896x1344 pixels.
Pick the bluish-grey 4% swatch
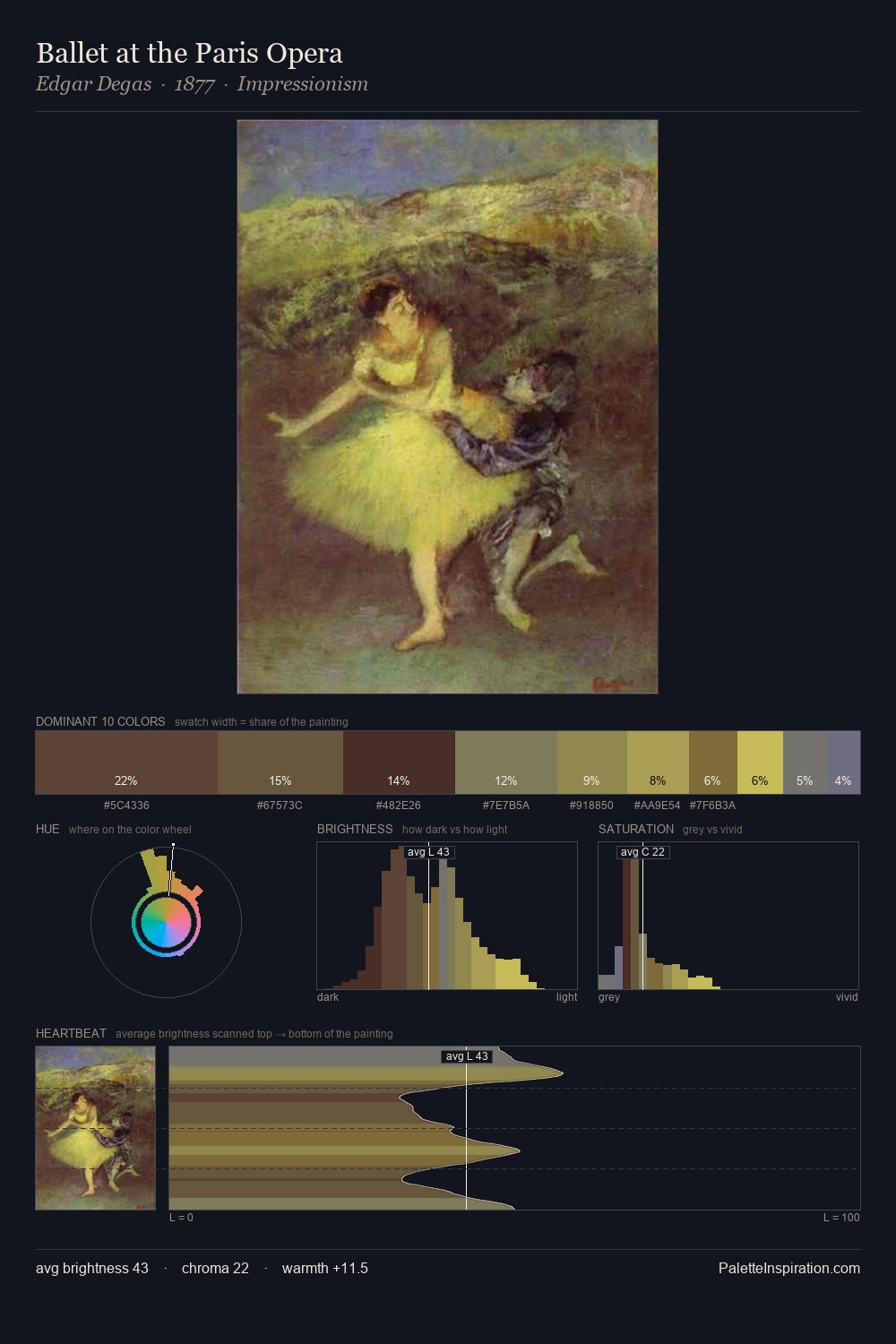pos(843,762)
